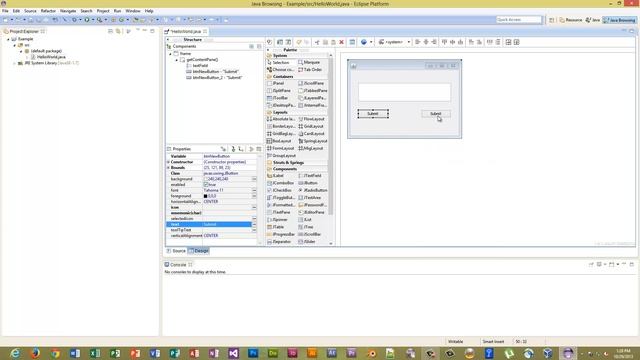Pick the JToolBar container
The width and height of the screenshot is (640, 360).
tap(278, 98)
